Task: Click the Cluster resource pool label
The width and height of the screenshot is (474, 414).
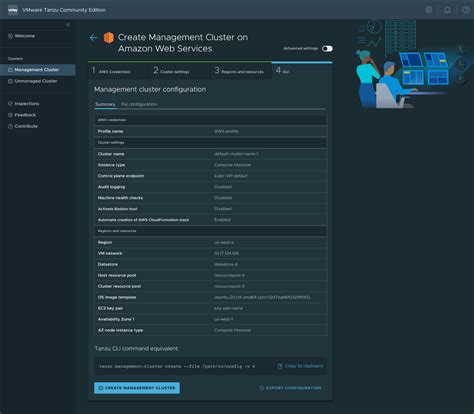Action: pos(119,286)
